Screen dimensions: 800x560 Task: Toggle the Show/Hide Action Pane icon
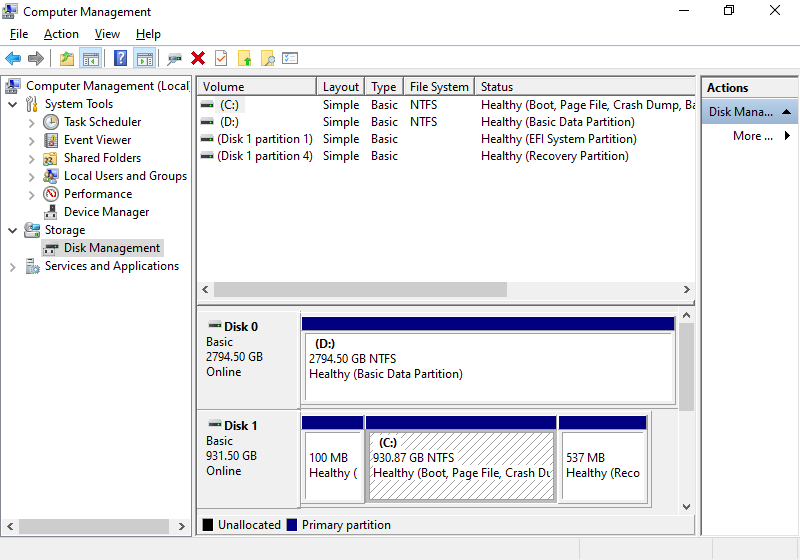point(145,59)
